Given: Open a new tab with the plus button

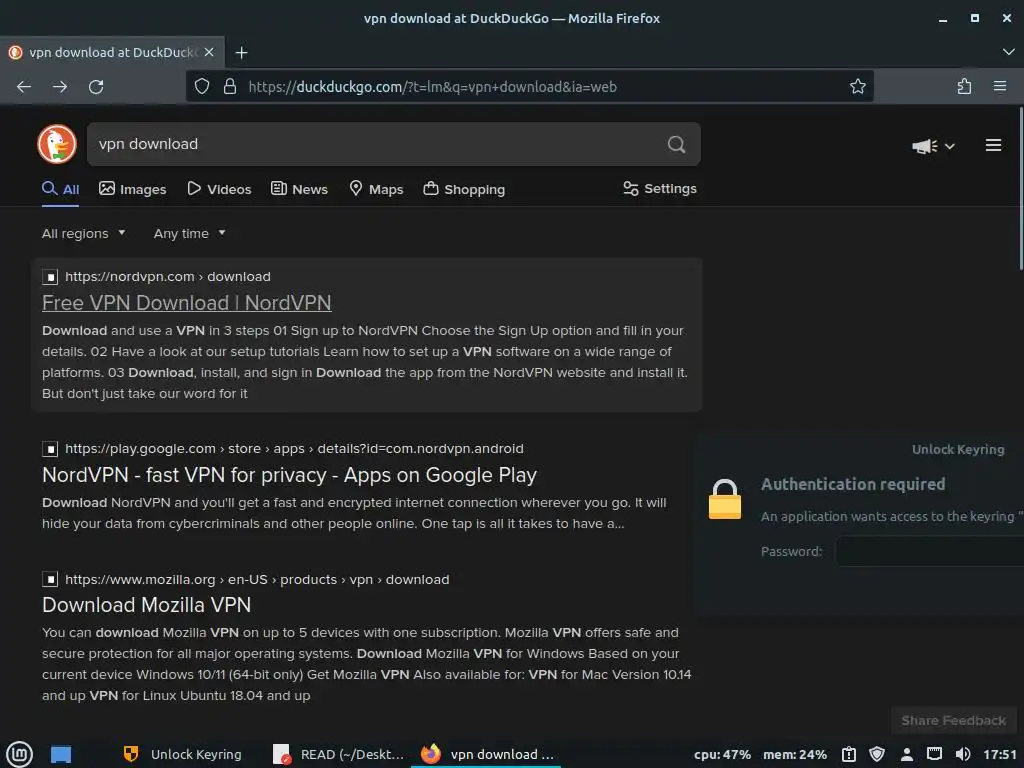Looking at the screenshot, I should (242, 52).
